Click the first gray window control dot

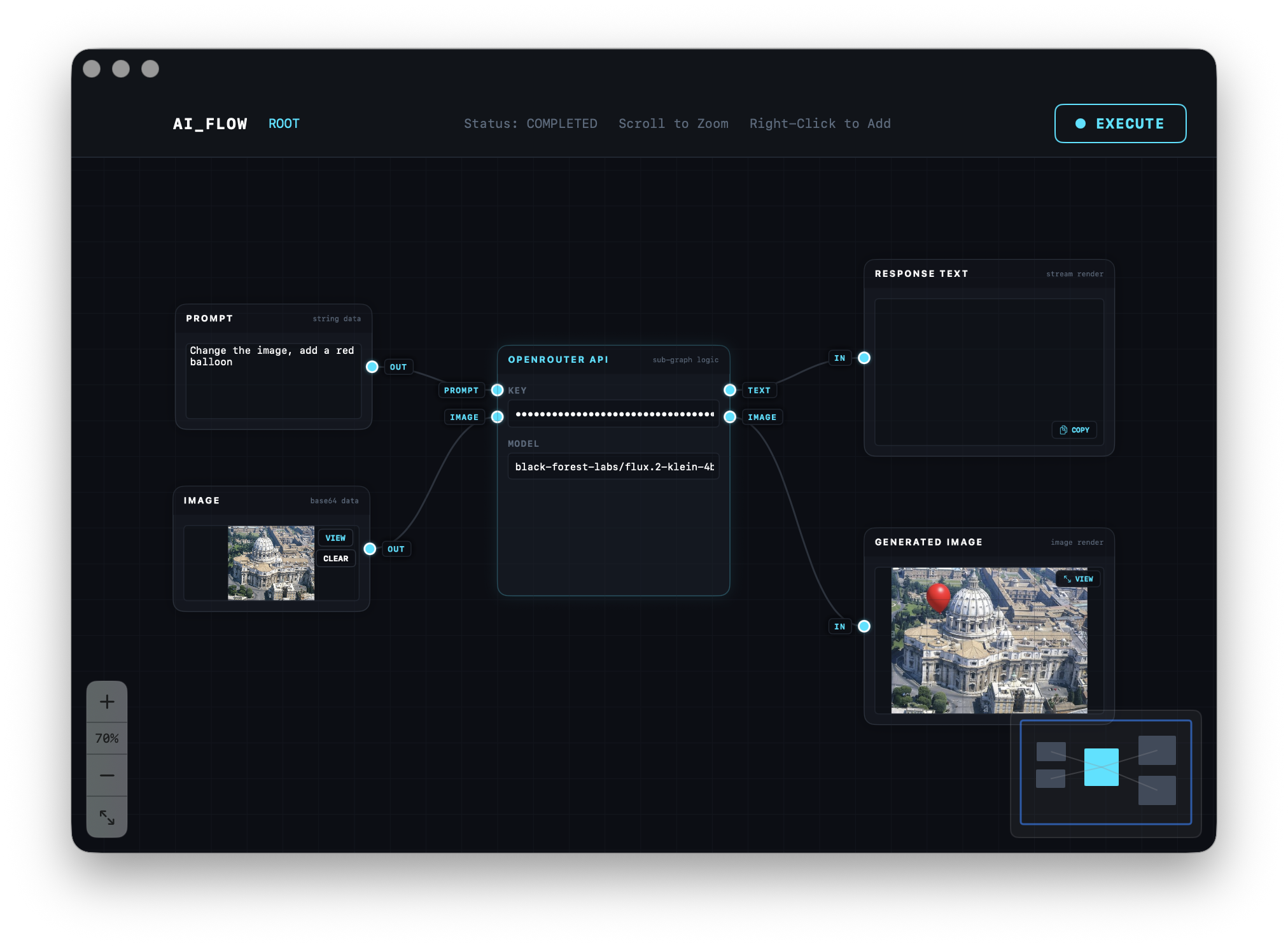tap(92, 69)
